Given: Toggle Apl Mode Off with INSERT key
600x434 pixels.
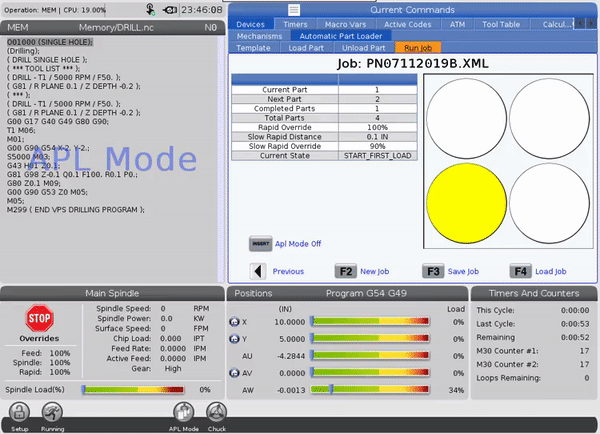Looking at the screenshot, I should 260,243.
